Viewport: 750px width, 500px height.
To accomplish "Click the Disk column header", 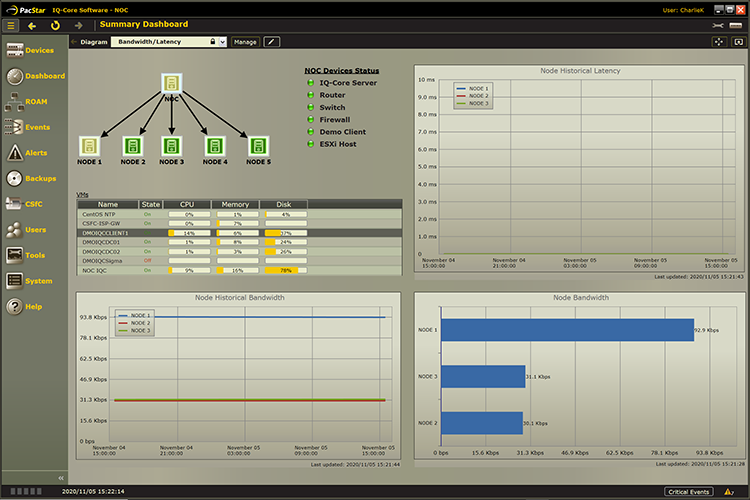I will click(284, 204).
